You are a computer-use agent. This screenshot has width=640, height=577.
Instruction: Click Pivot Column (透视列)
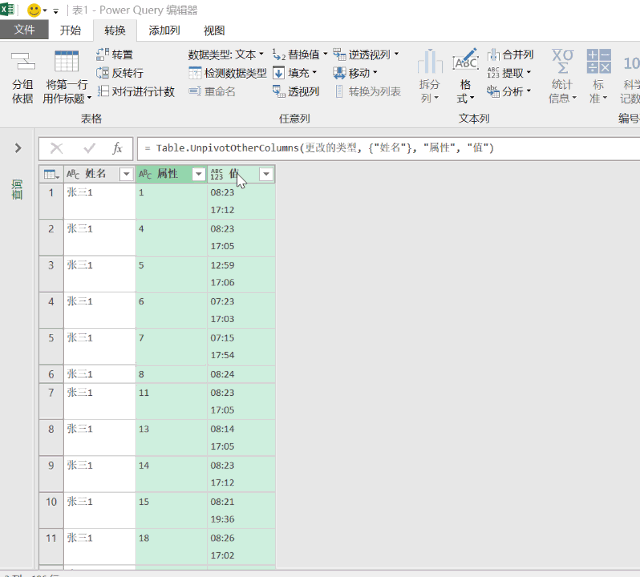[x=296, y=91]
